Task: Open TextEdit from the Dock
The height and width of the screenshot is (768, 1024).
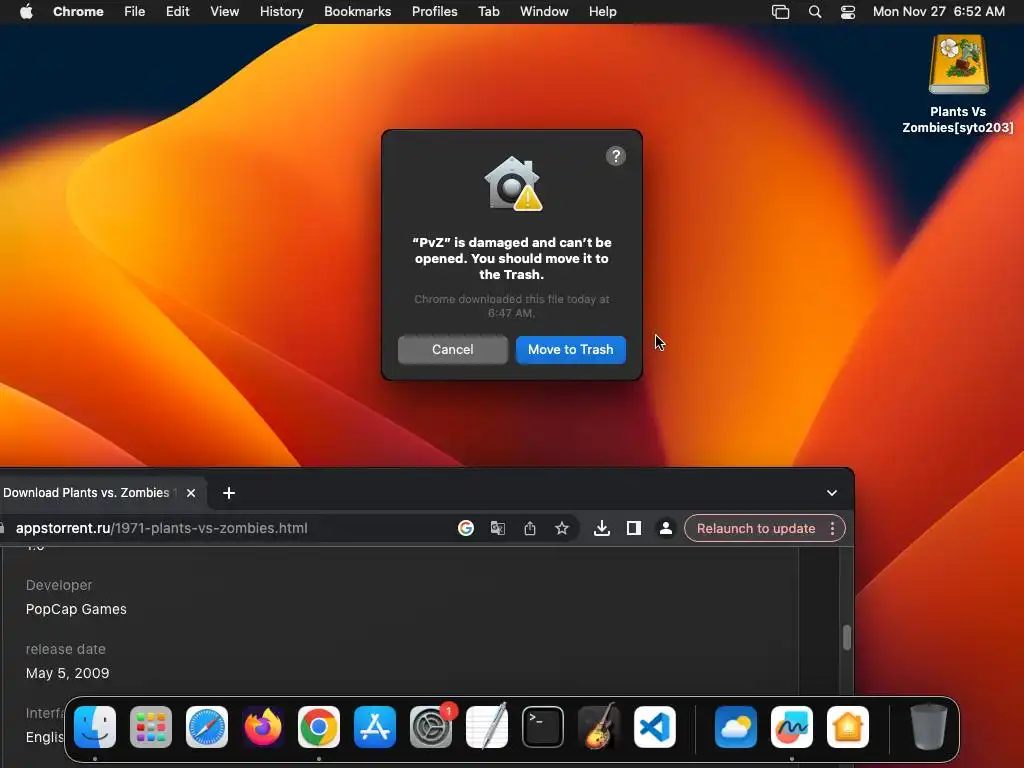Action: point(487,727)
